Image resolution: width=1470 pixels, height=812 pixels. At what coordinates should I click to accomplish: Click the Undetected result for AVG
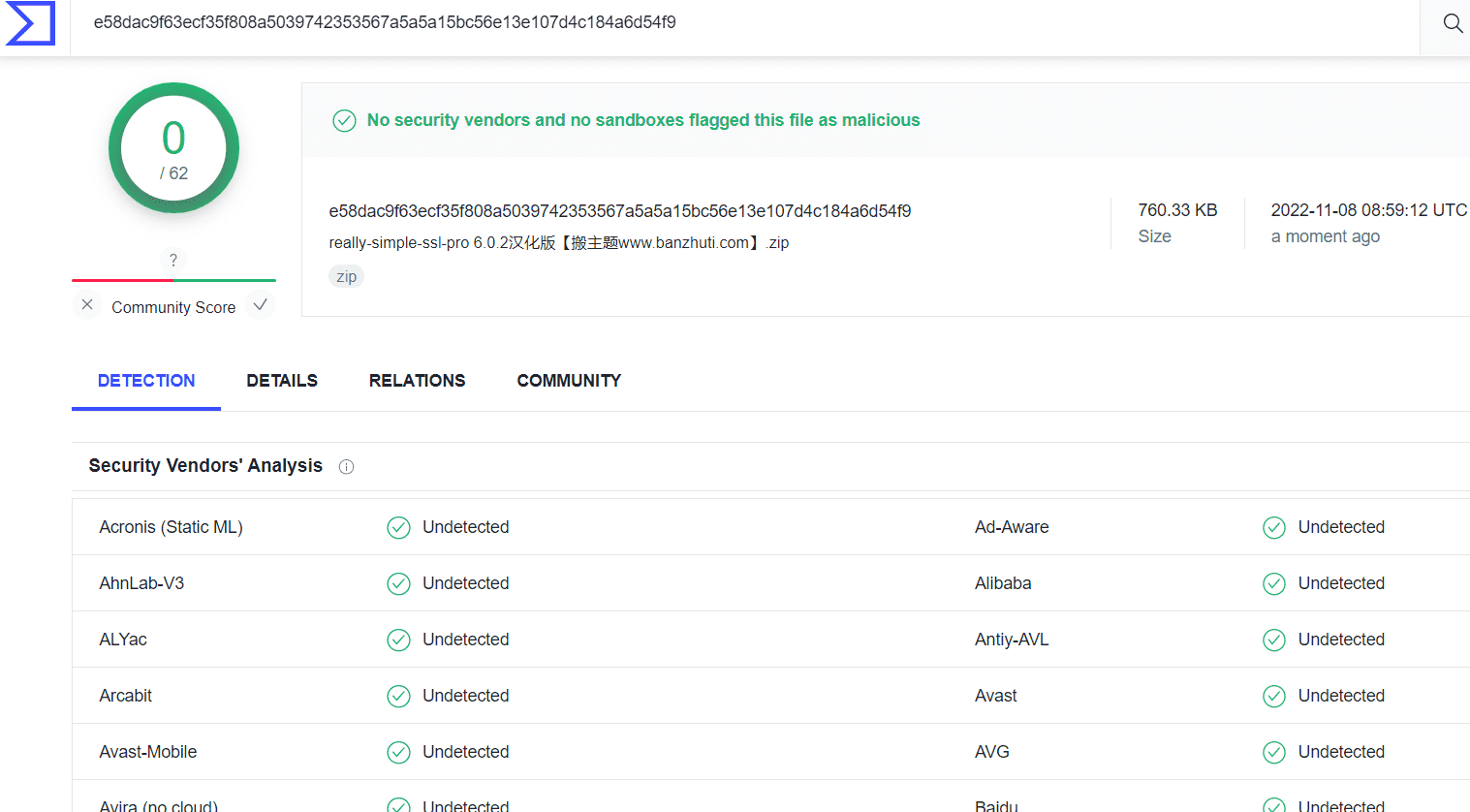point(1341,752)
